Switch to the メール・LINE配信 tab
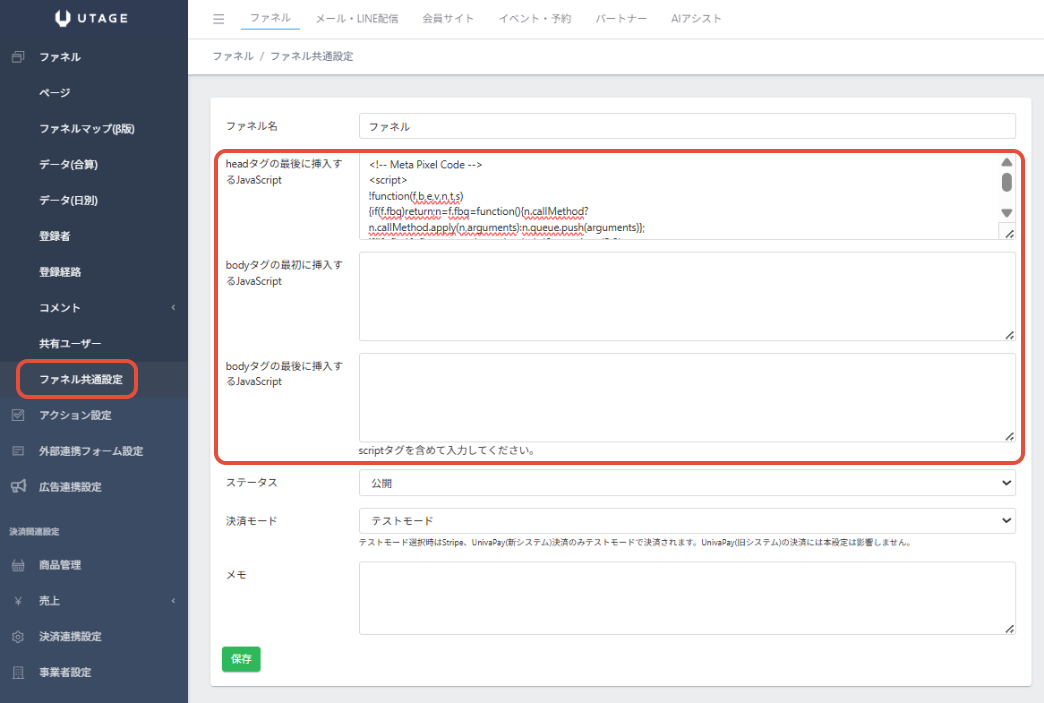Screen dimensions: 1044x703 (356, 19)
